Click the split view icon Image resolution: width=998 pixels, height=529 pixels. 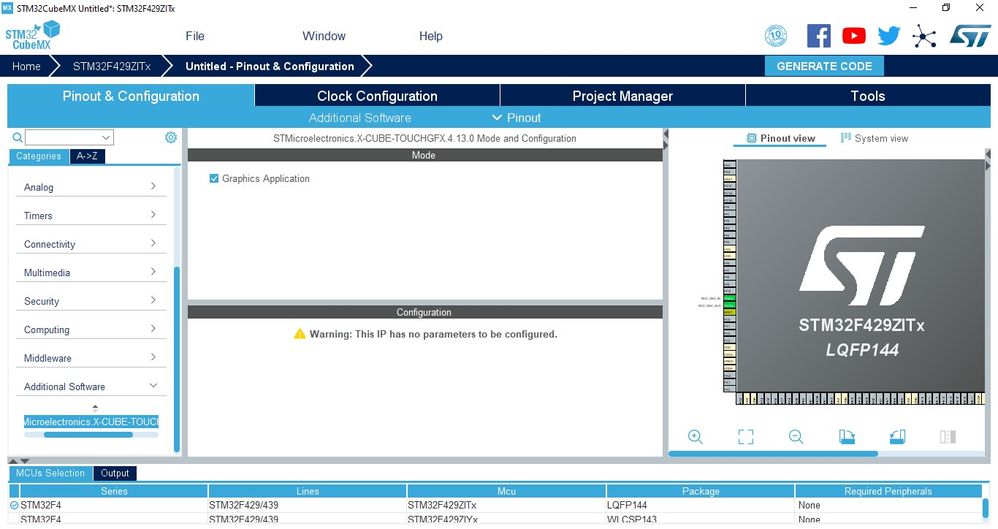tap(948, 437)
